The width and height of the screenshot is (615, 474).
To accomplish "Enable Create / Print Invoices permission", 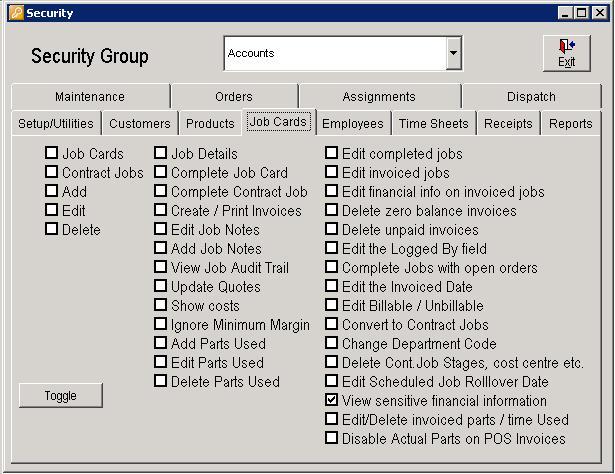I will 161,211.
